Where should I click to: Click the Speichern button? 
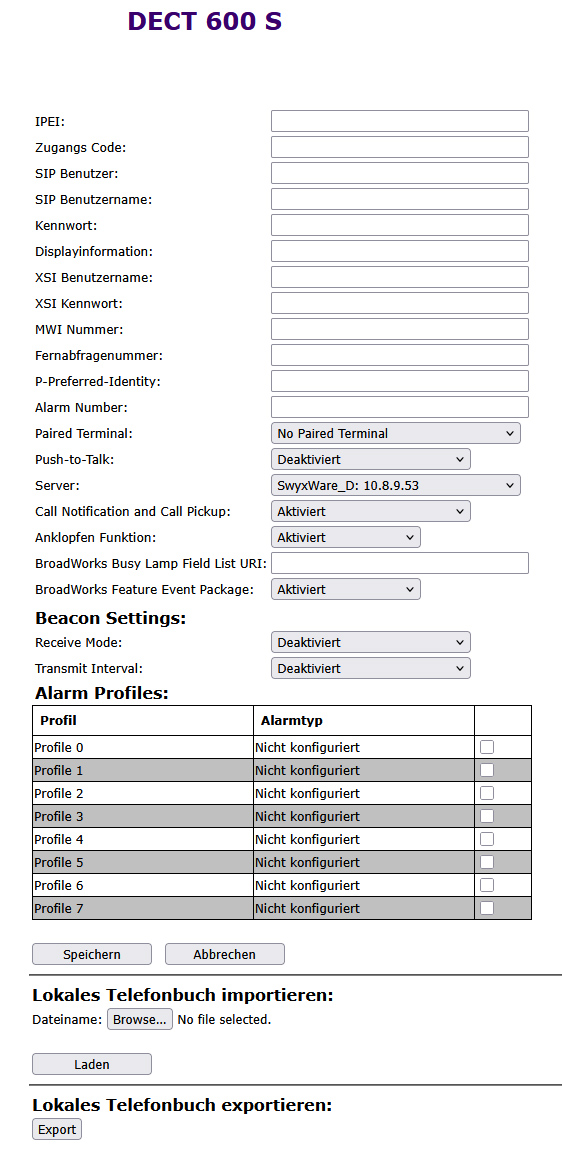point(92,954)
